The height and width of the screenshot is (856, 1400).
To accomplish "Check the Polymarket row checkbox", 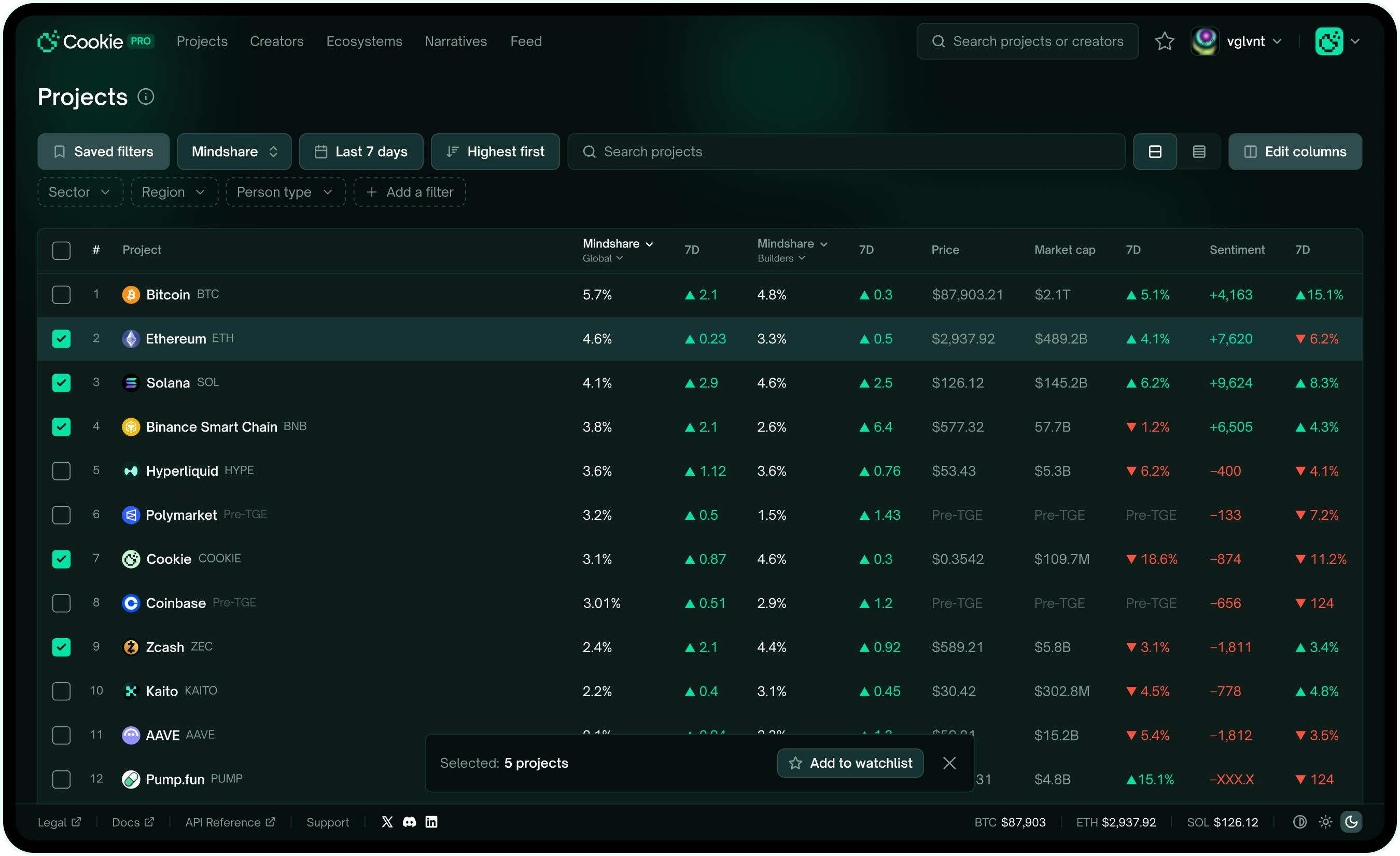I will (61, 515).
